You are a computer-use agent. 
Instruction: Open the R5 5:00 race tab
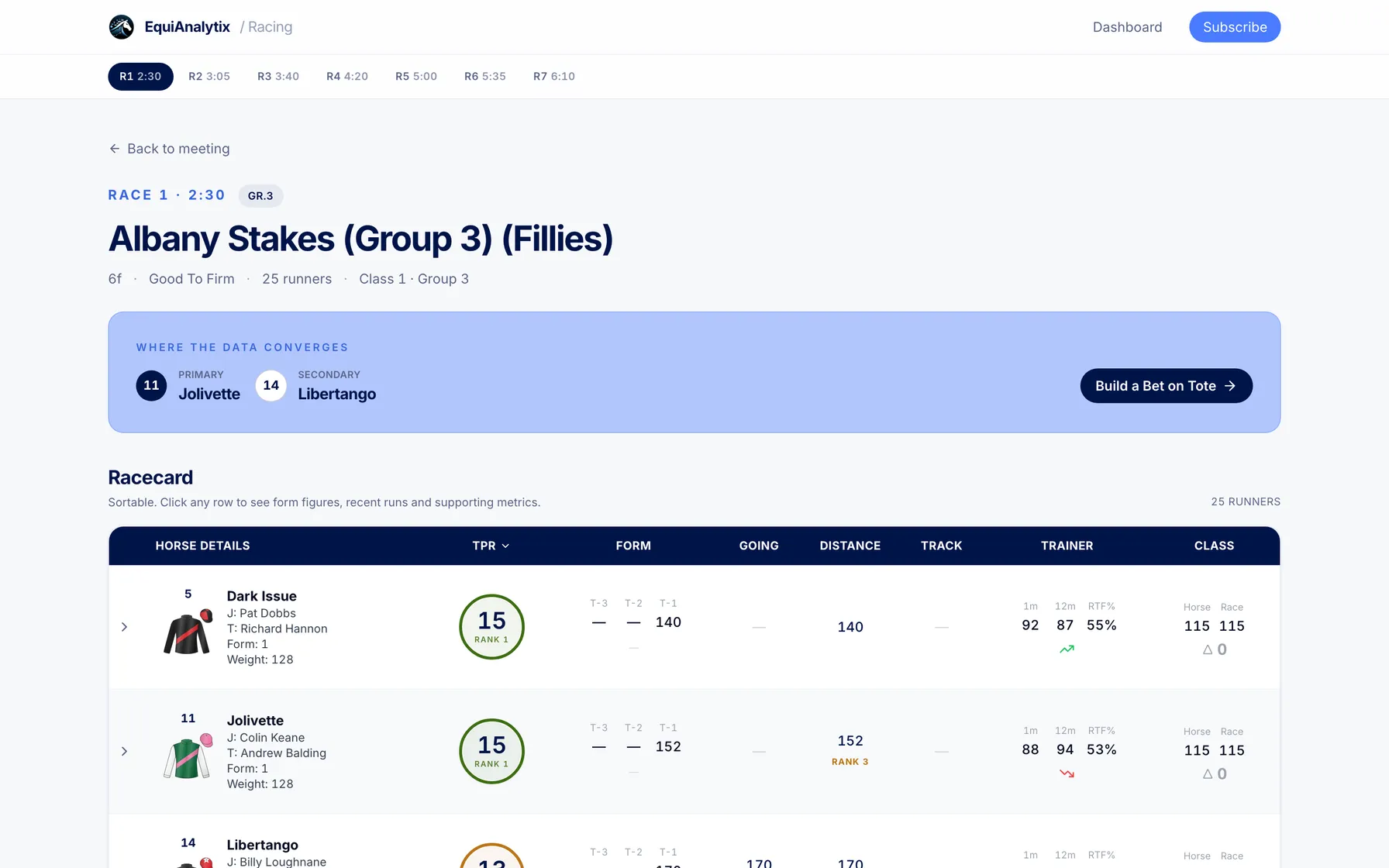coord(416,76)
